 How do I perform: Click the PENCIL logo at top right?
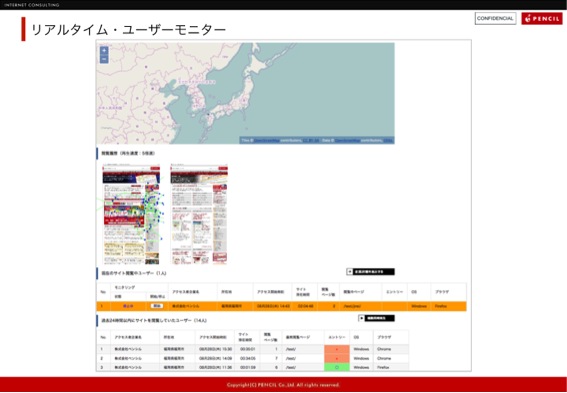pyautogui.click(x=542, y=18)
